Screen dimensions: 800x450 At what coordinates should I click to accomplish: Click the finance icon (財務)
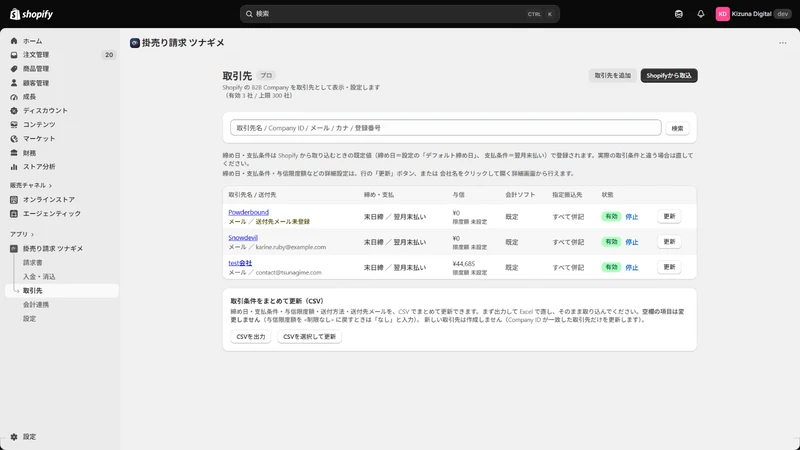[x=14, y=153]
